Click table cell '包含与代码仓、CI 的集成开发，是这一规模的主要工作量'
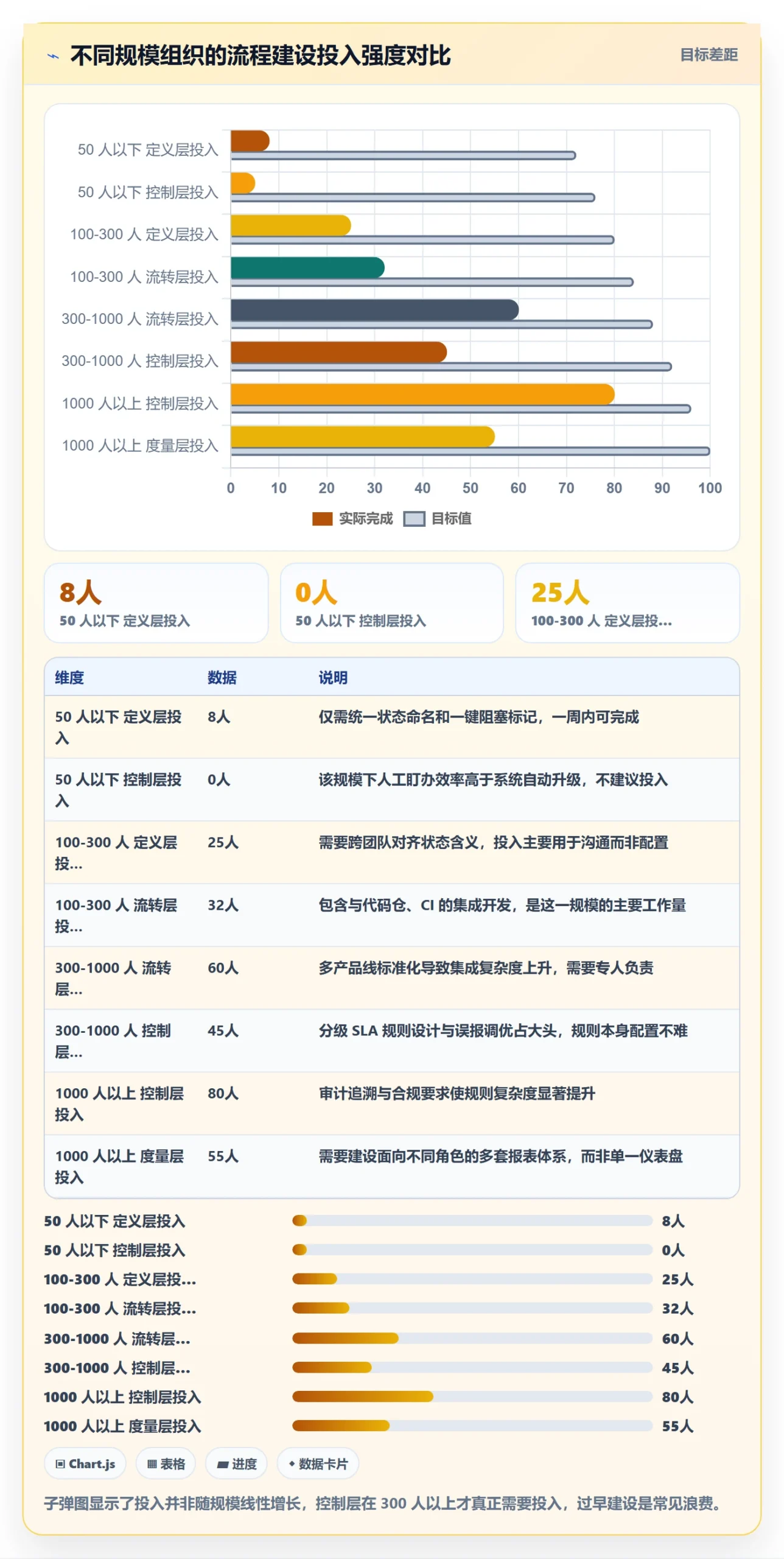This screenshot has width=784, height=1559. [502, 905]
